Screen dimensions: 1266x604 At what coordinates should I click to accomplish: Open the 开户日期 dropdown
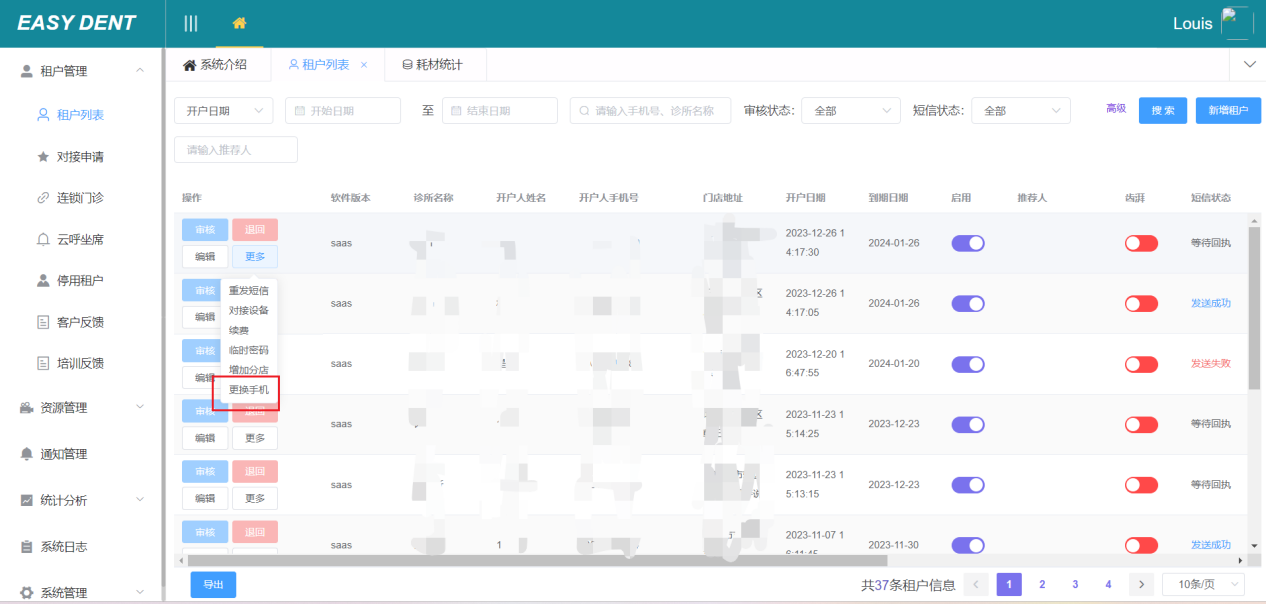[224, 111]
